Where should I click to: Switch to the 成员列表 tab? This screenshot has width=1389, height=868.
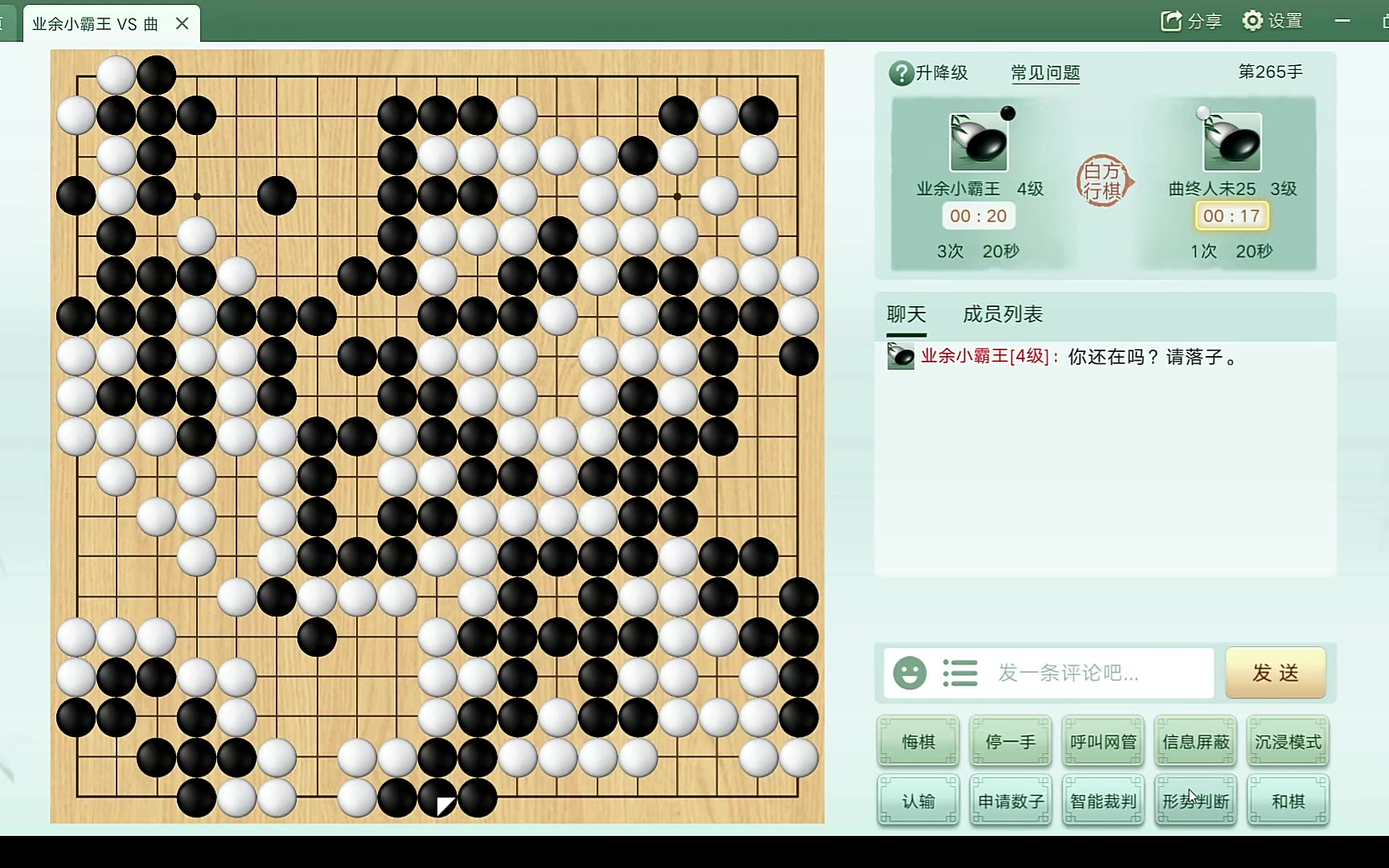pyautogui.click(x=1002, y=314)
